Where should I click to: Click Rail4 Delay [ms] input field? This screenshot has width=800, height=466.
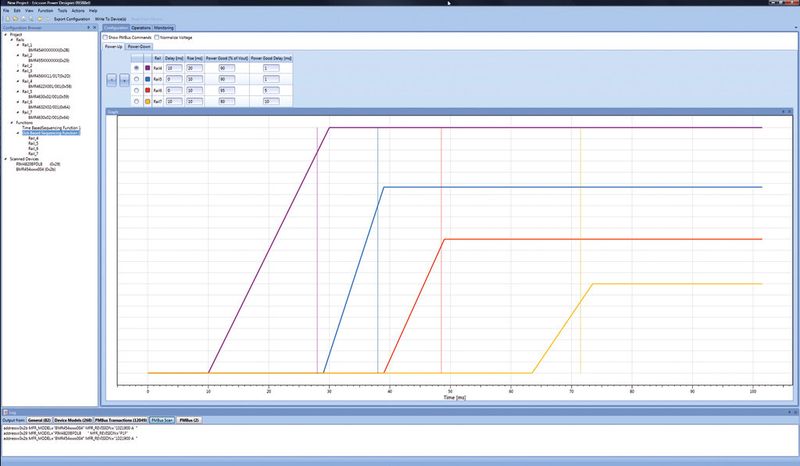click(174, 68)
